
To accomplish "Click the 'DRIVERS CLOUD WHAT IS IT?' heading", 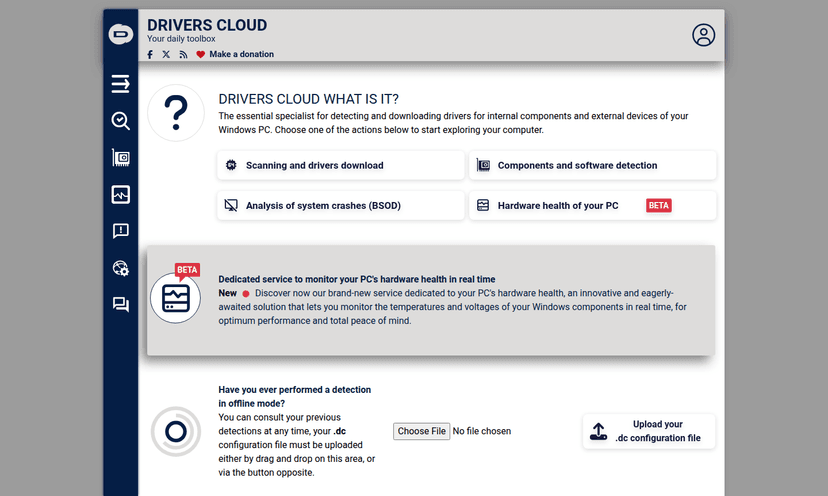I will (x=308, y=99).
